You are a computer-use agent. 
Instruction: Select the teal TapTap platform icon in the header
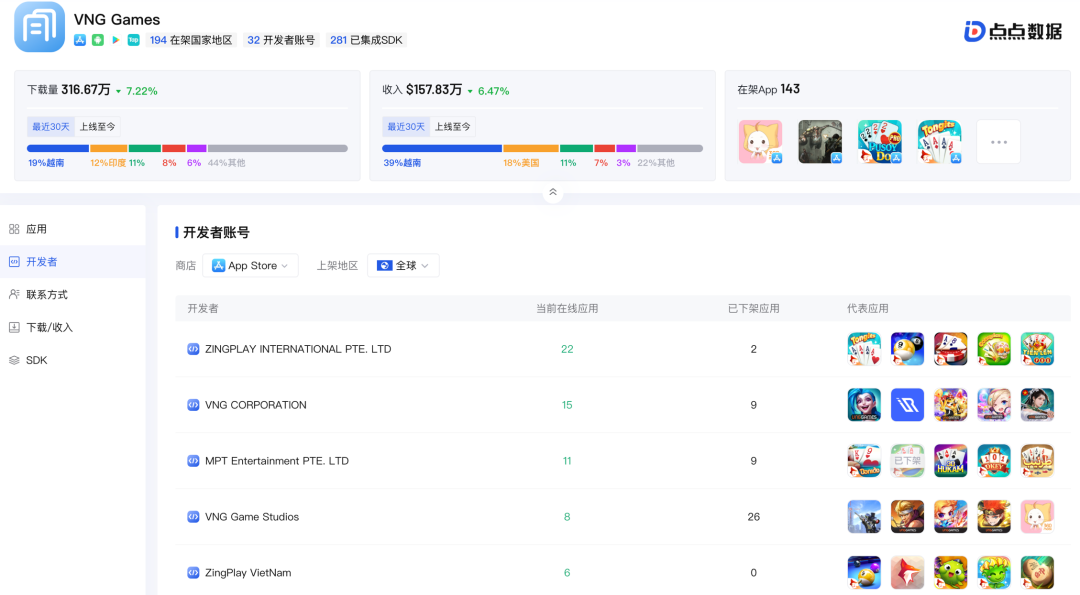pos(134,40)
